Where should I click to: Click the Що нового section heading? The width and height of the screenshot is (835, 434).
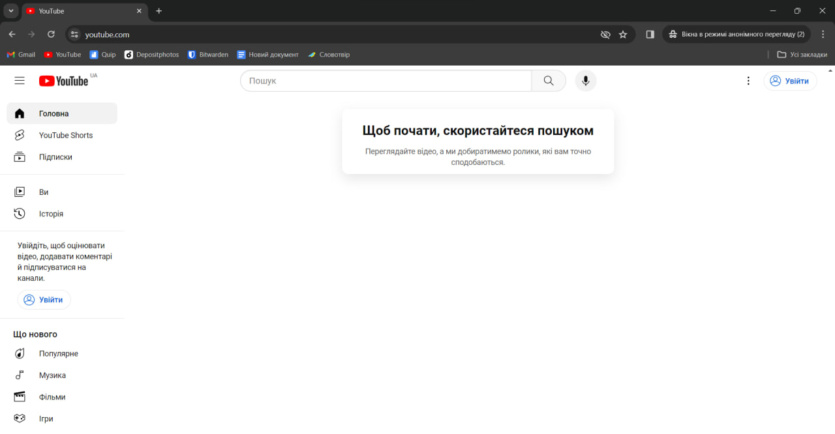click(x=35, y=334)
